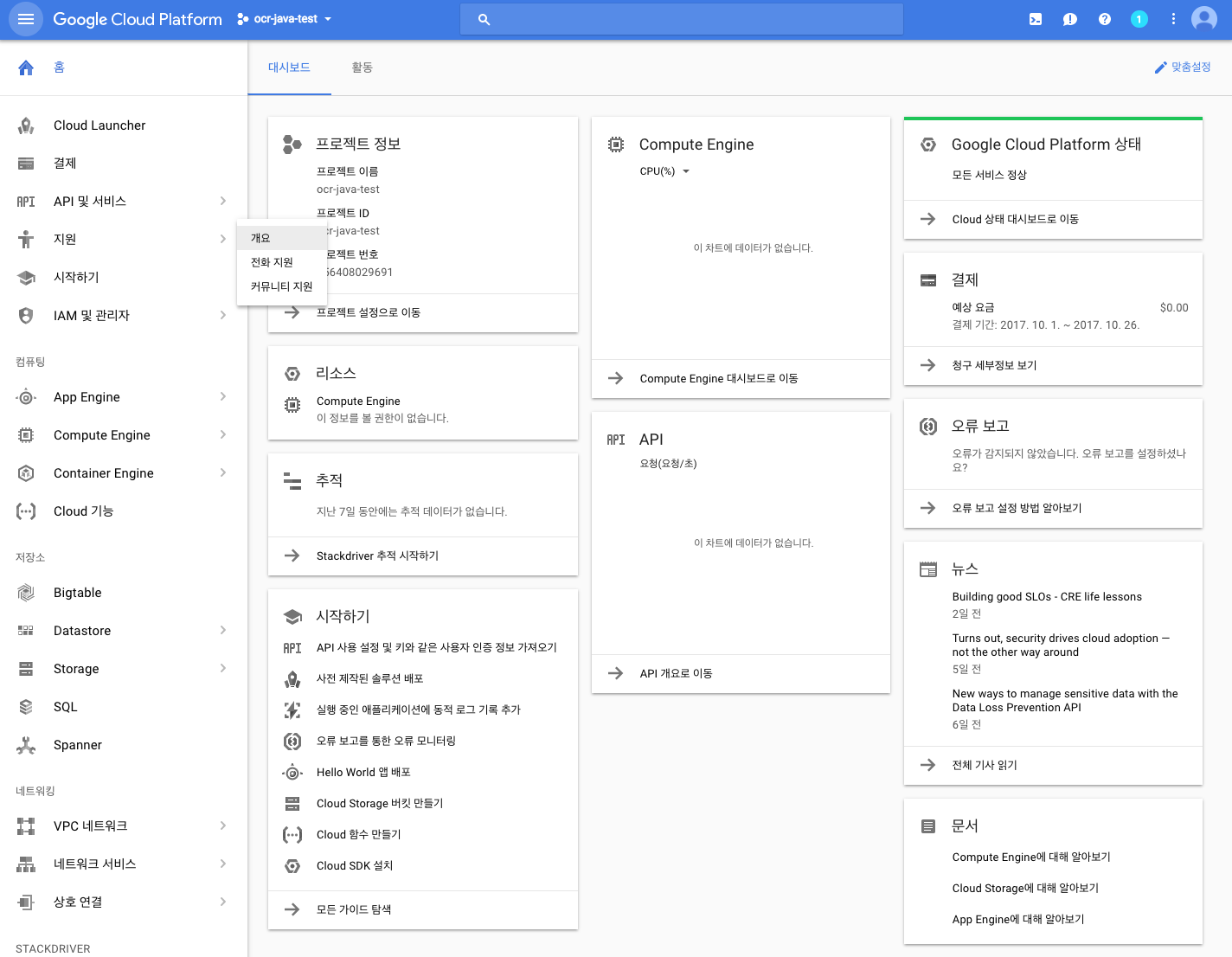
Task: Click the interconnect sidebar icon
Action: tap(26, 902)
